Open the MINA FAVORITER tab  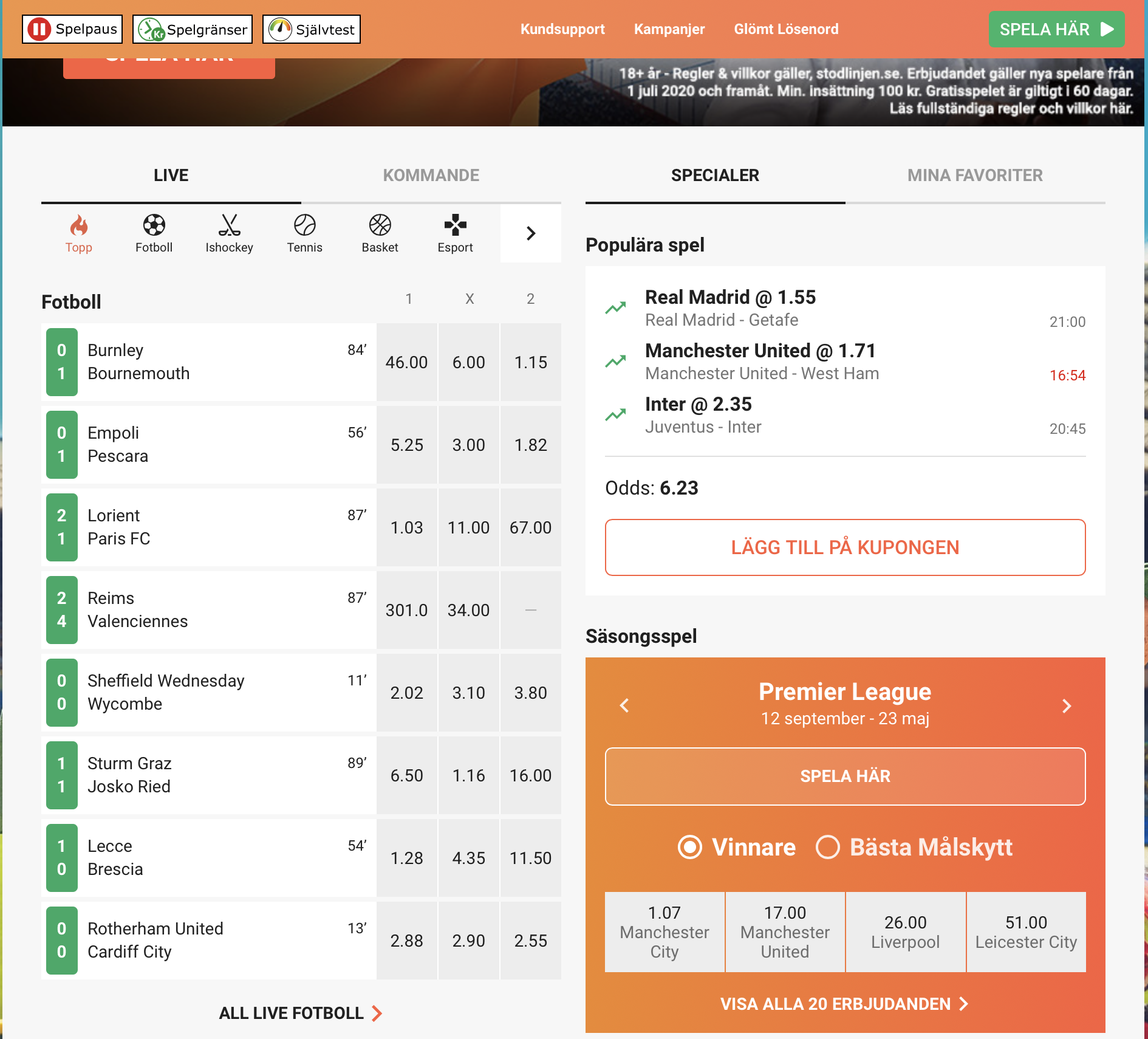point(975,175)
